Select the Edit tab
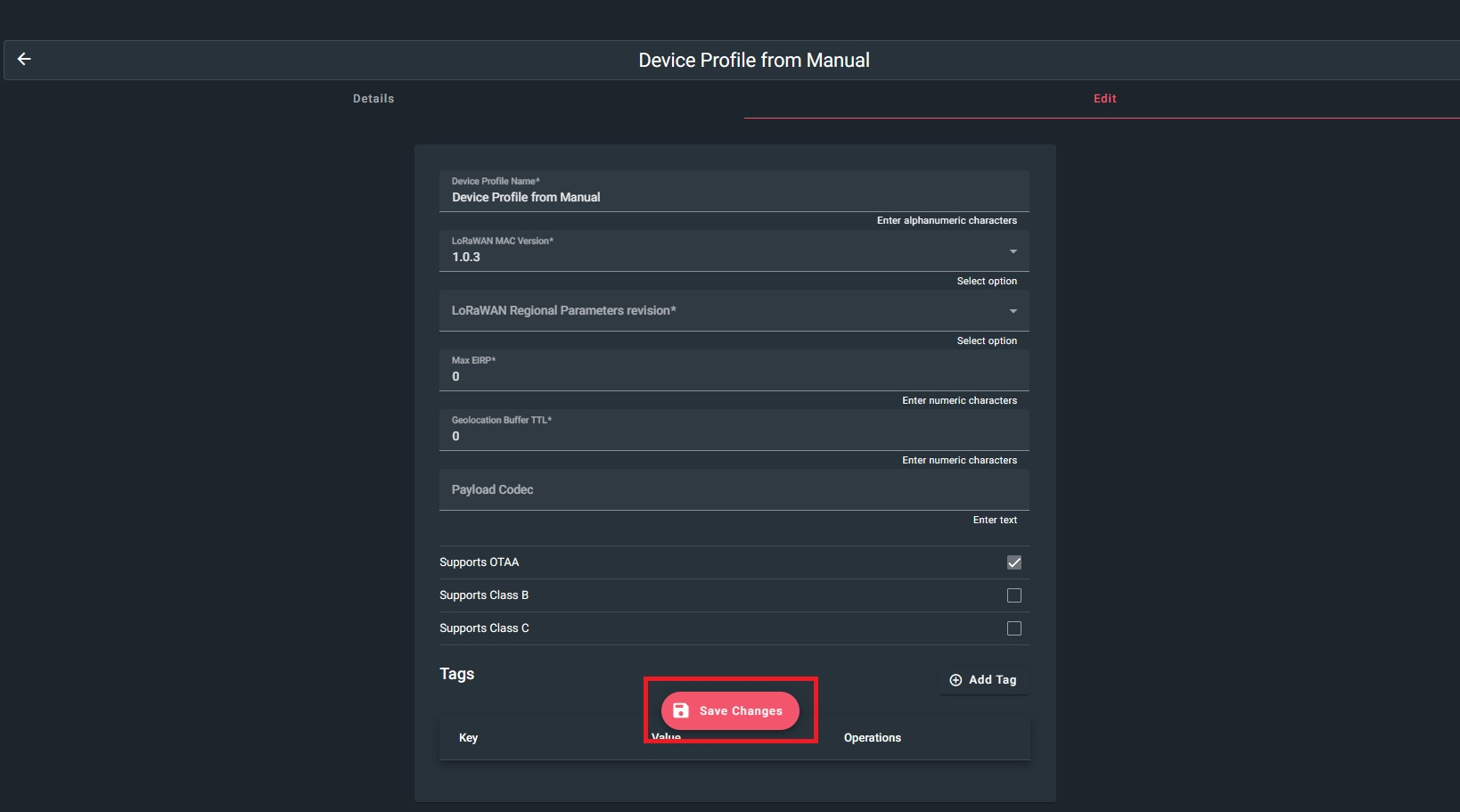1460x812 pixels. click(x=1104, y=98)
